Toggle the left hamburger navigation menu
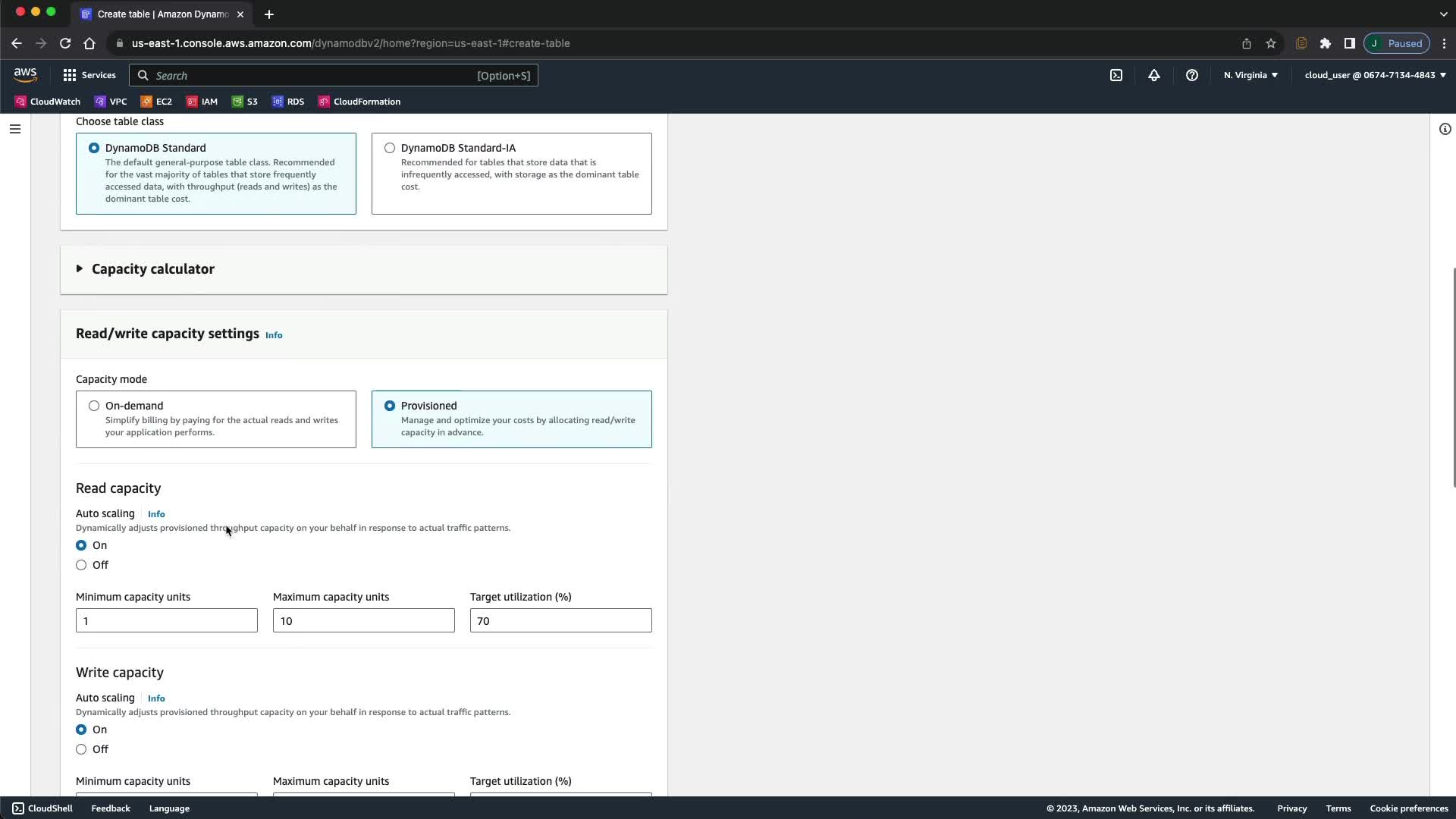The height and width of the screenshot is (819, 1456). pyautogui.click(x=14, y=129)
